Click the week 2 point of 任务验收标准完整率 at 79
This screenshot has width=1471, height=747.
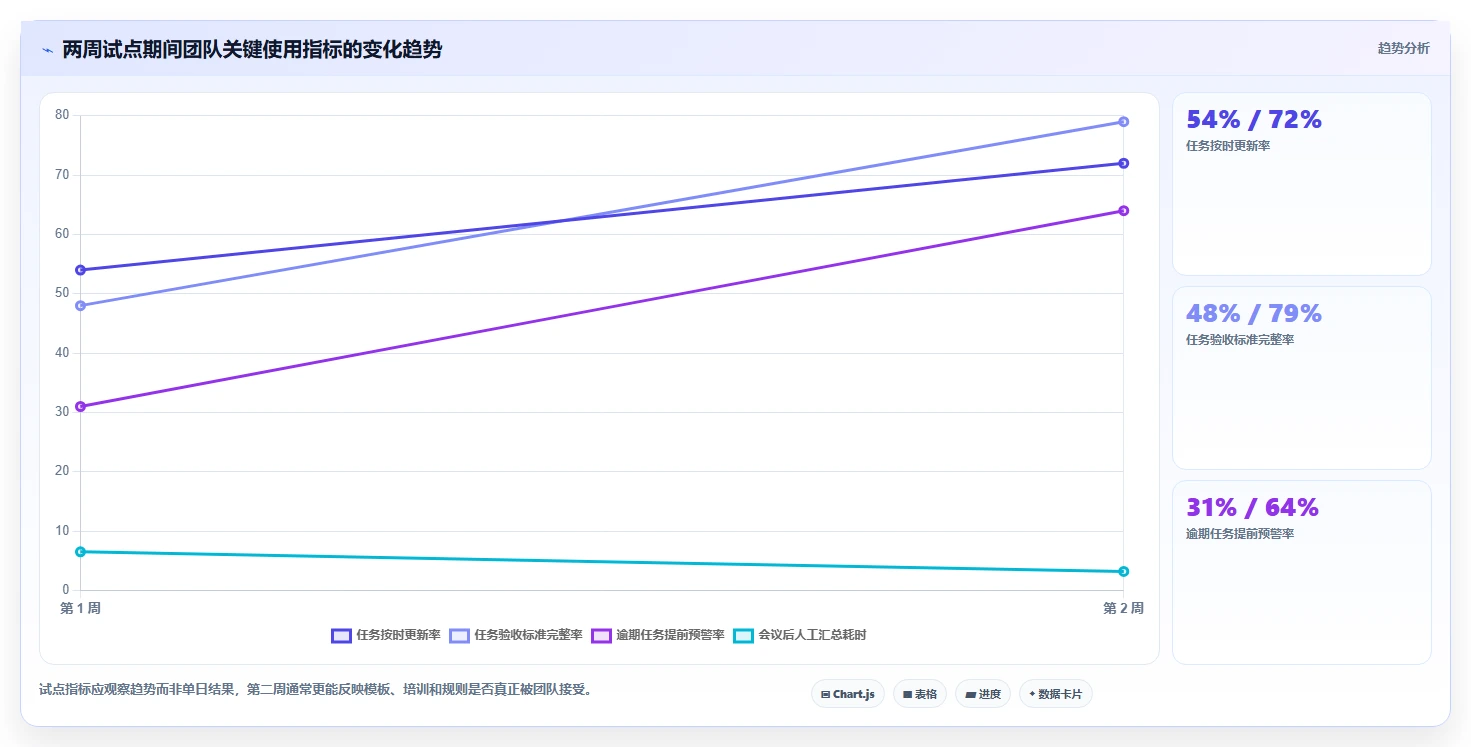coord(1123,122)
